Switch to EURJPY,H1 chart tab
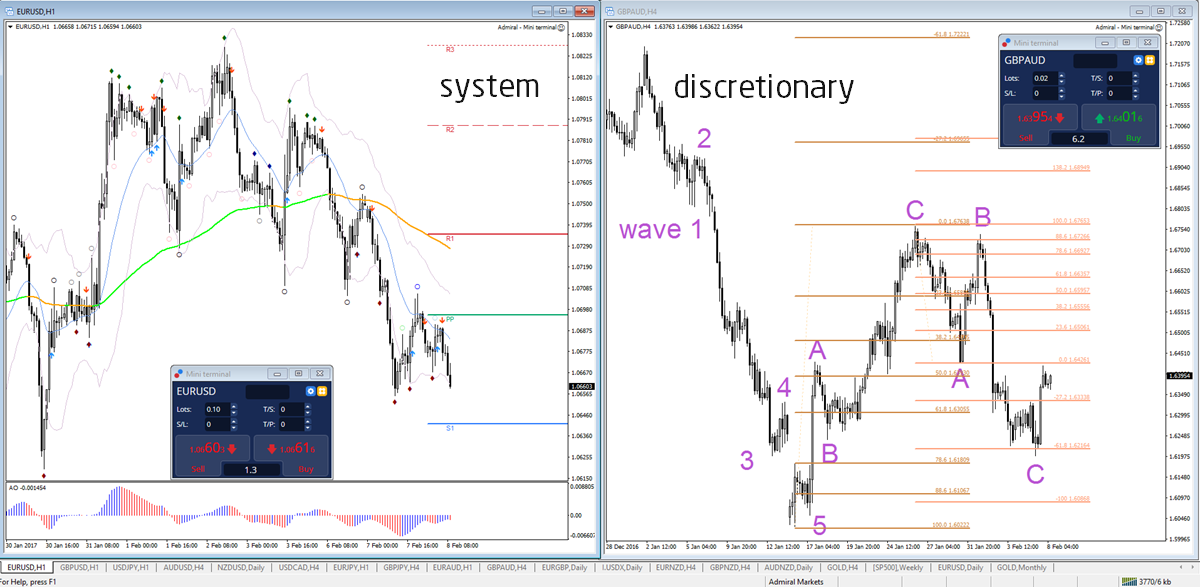This screenshot has height=587, width=1200. point(351,567)
